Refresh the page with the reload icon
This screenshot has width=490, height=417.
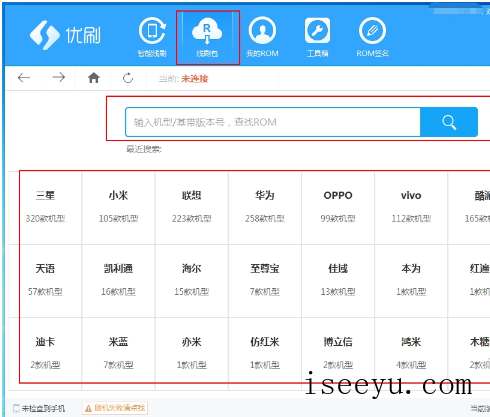click(128, 78)
